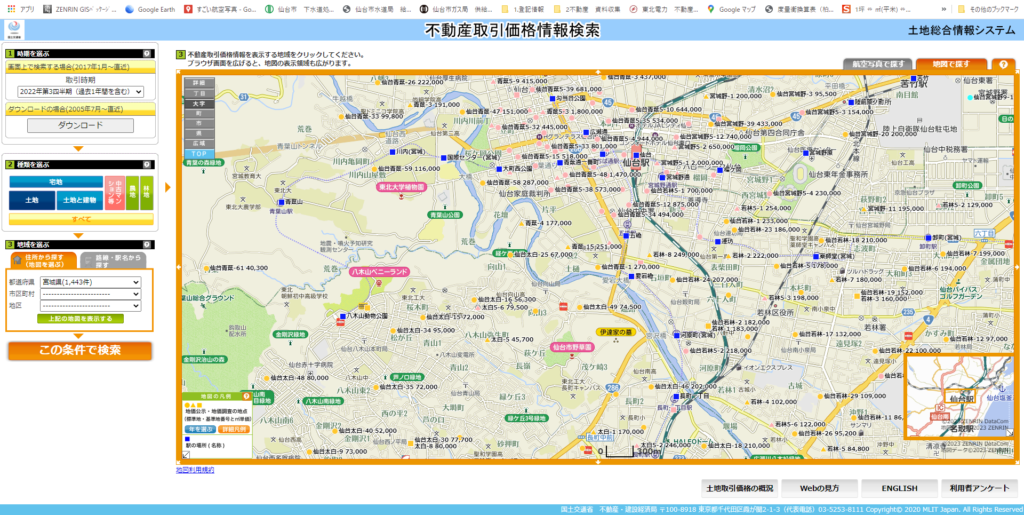Set map scale to 町
This screenshot has width=1024, height=515.
coord(199,113)
